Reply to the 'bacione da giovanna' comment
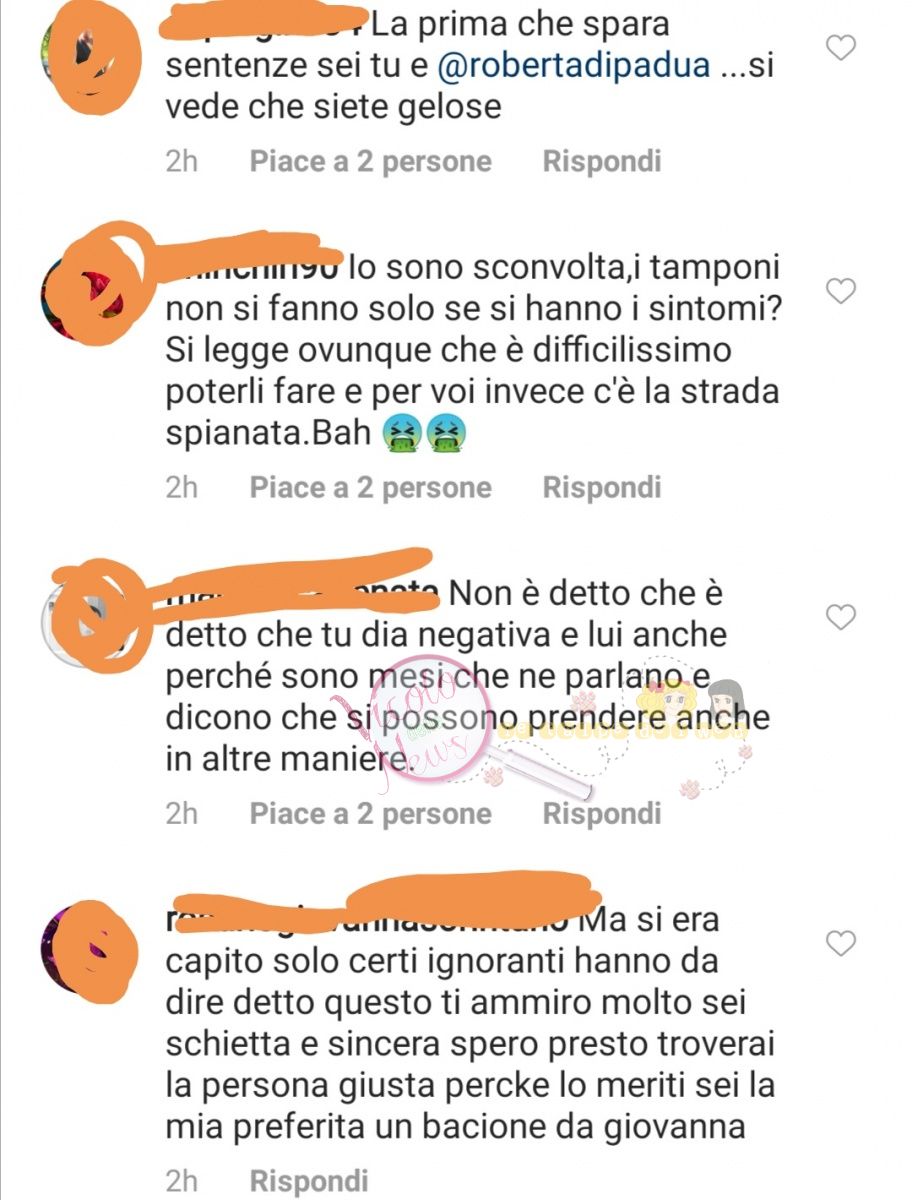This screenshot has width=912, height=1200. coord(309,1181)
